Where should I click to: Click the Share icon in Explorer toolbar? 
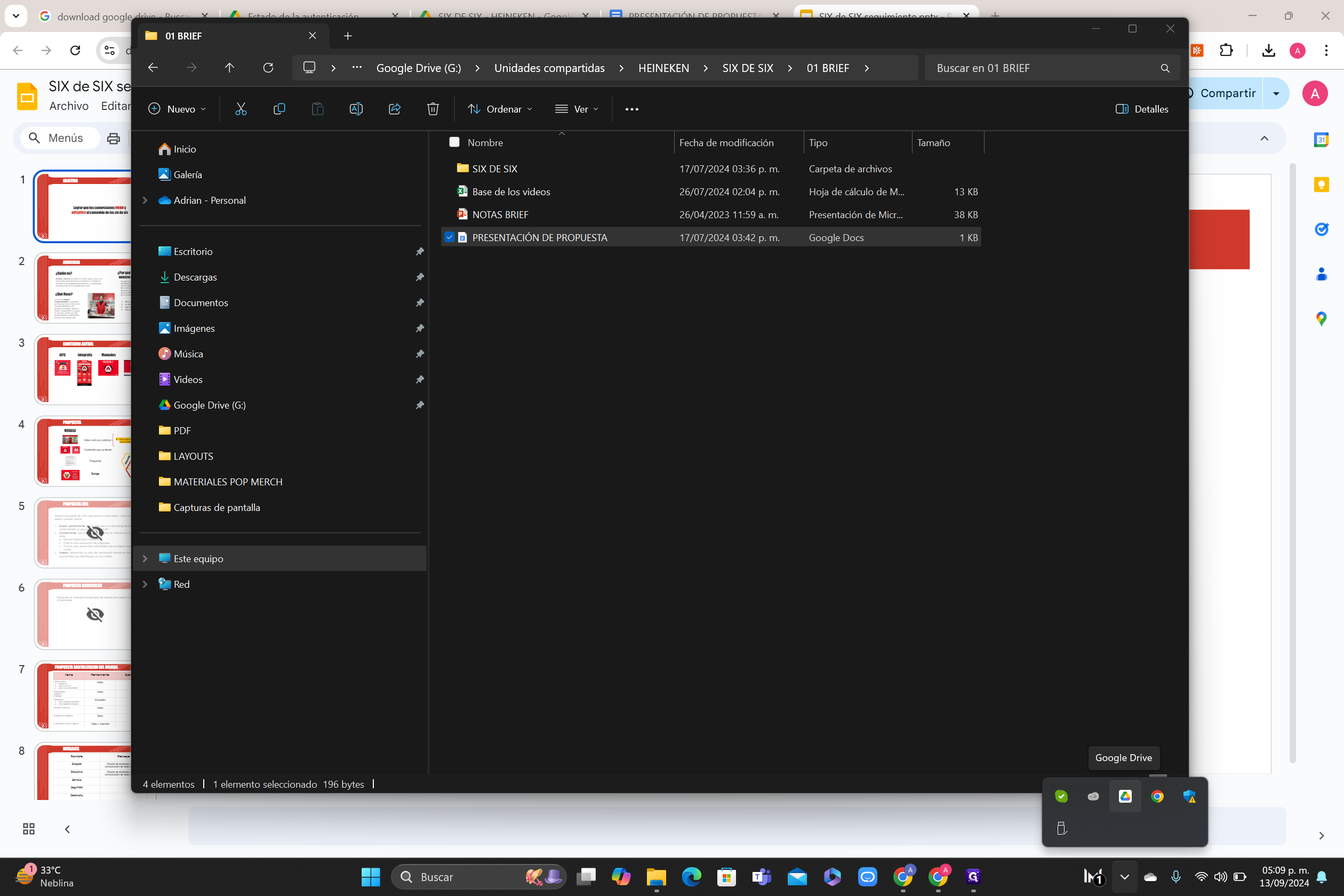pyautogui.click(x=394, y=109)
